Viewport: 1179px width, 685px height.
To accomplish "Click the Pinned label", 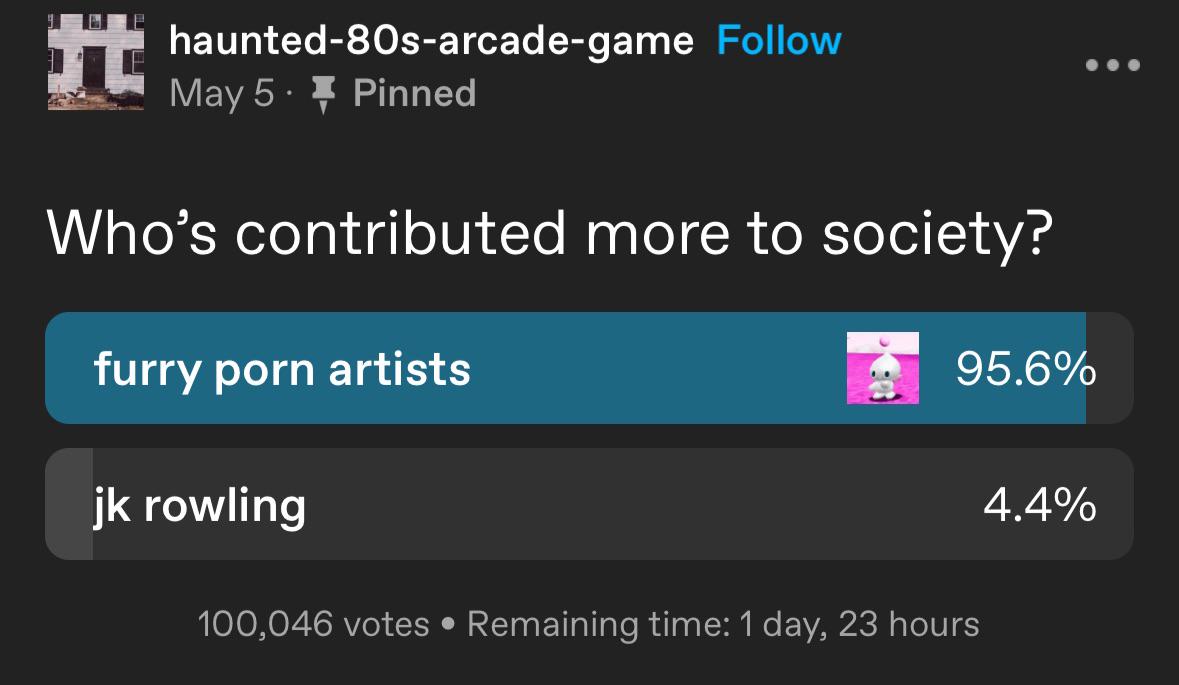I will point(414,93).
